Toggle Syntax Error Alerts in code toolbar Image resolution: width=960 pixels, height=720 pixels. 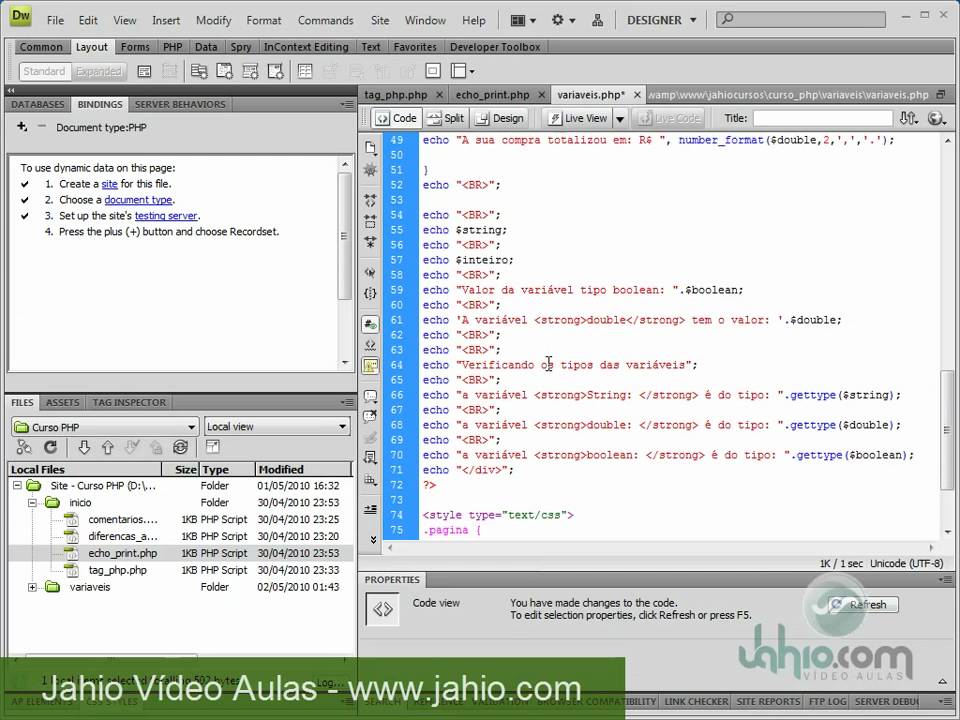pos(370,366)
